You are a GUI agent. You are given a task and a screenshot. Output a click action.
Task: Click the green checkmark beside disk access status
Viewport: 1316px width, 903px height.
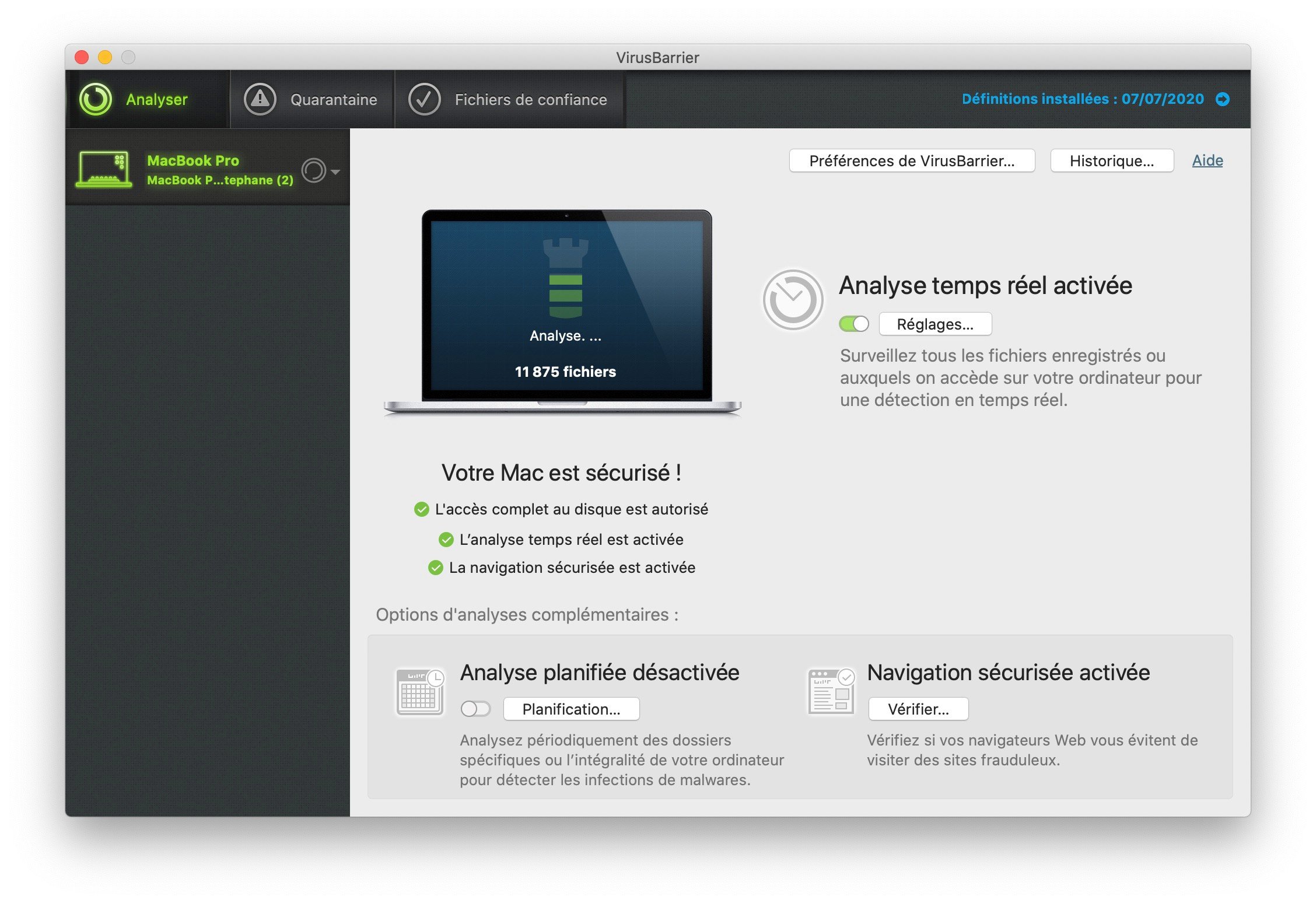click(422, 509)
